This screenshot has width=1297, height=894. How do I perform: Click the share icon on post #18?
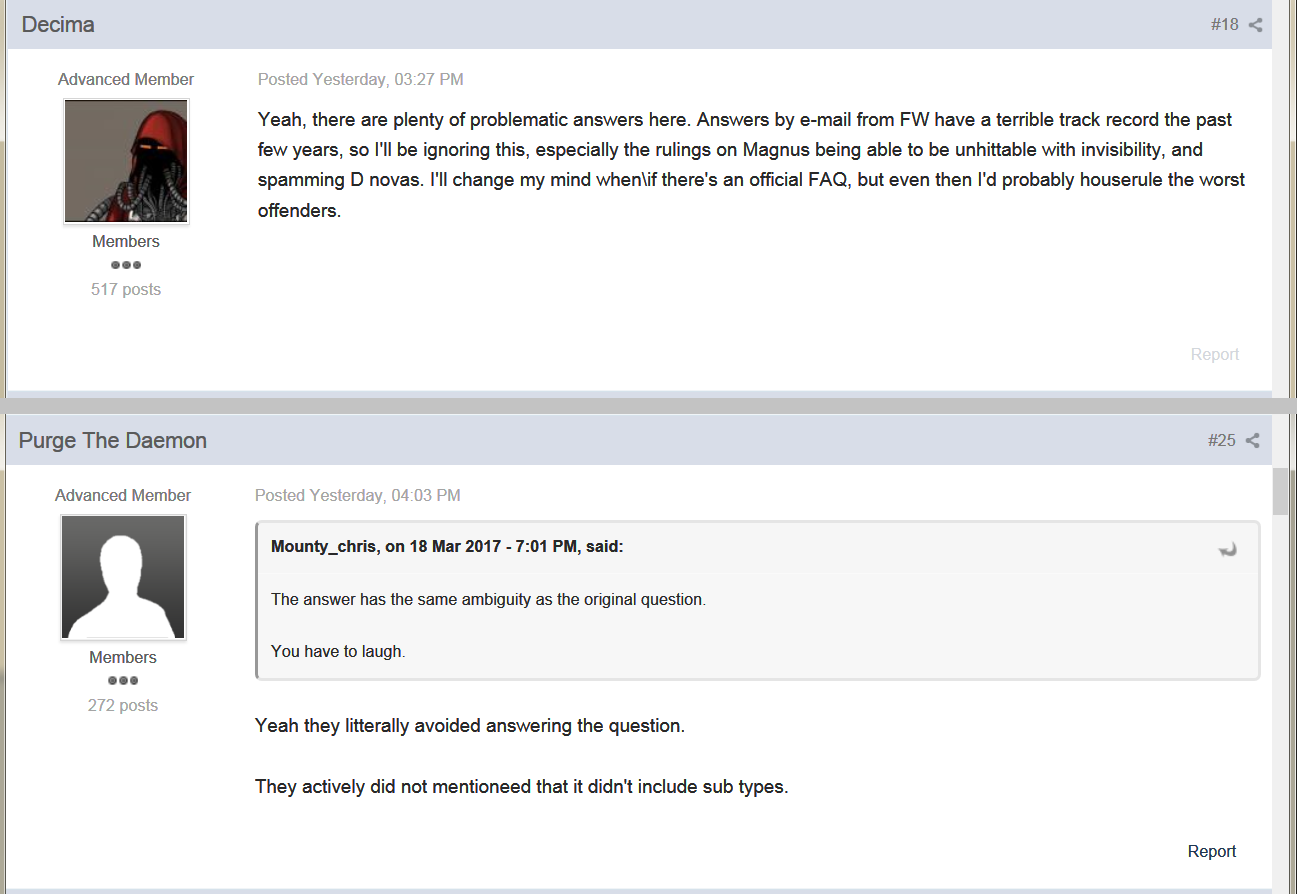point(1255,25)
